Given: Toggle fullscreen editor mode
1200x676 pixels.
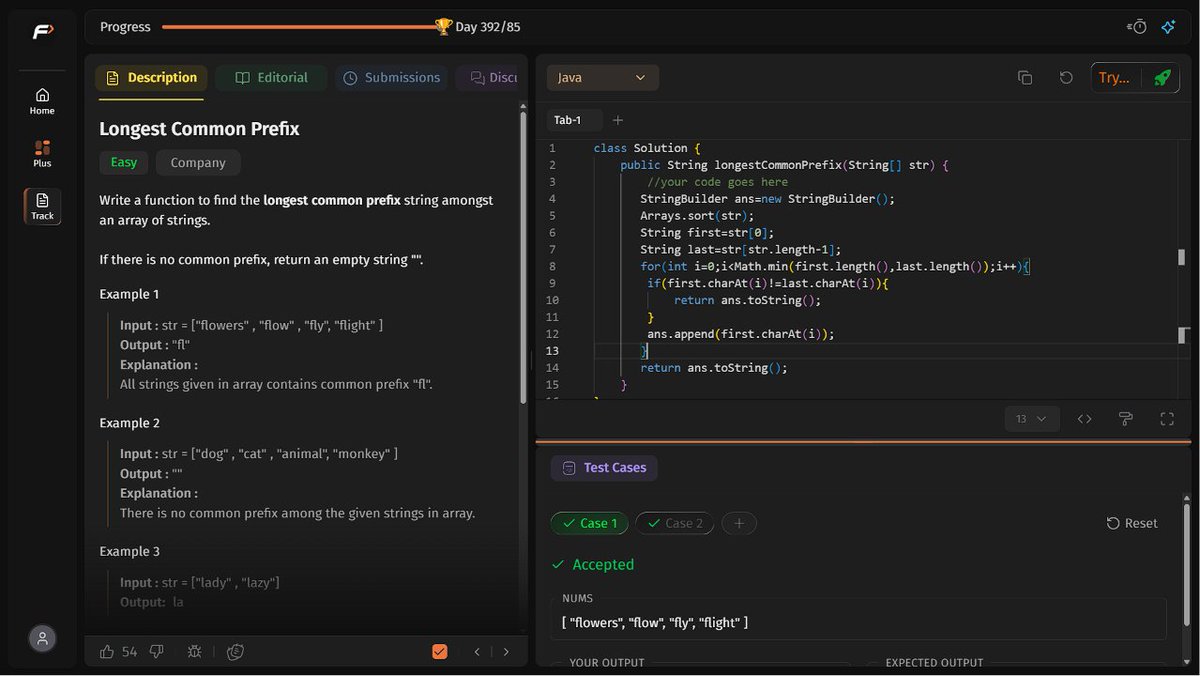Looking at the screenshot, I should point(1167,419).
